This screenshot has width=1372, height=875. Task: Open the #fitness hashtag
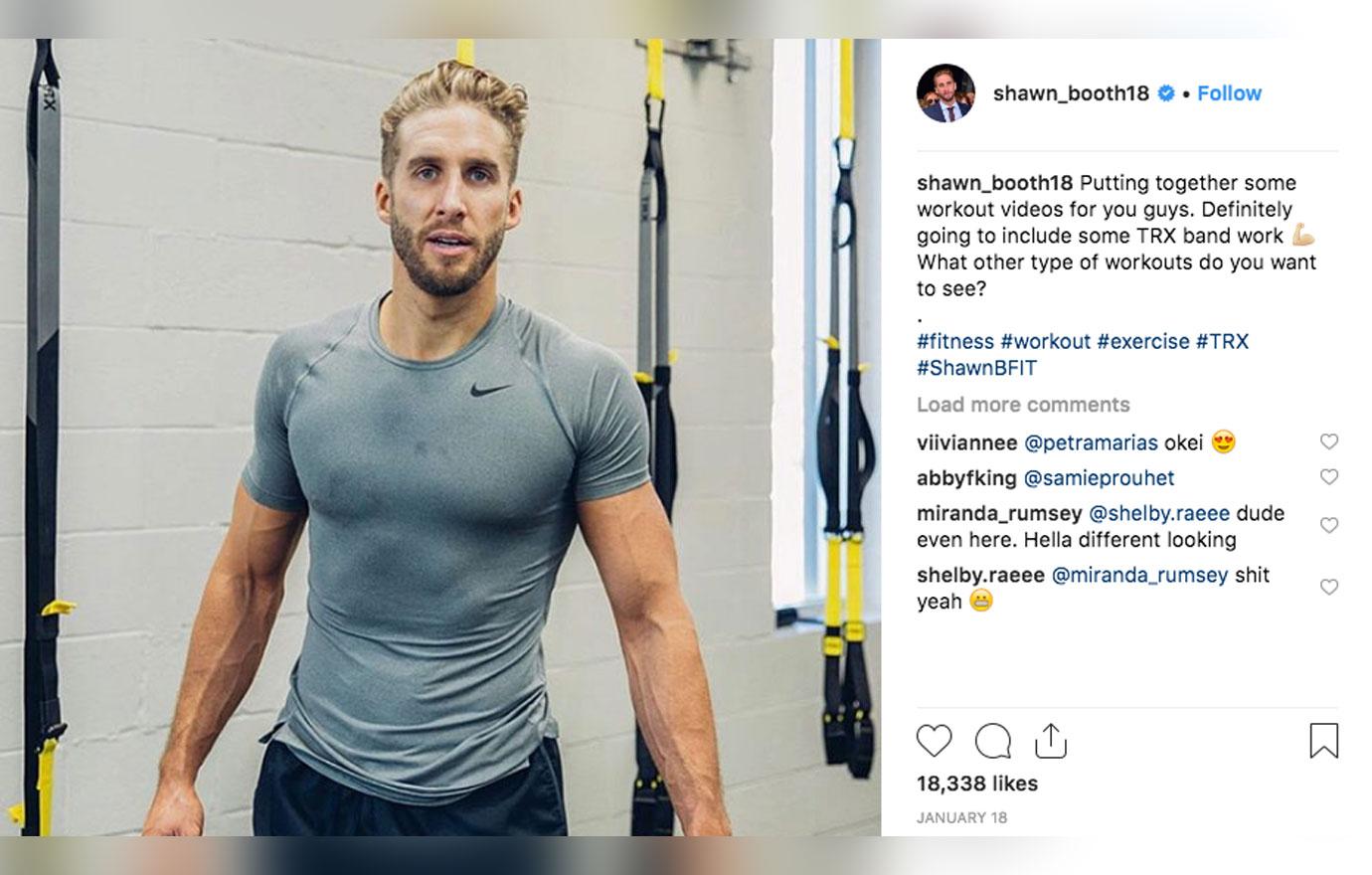[x=955, y=341]
